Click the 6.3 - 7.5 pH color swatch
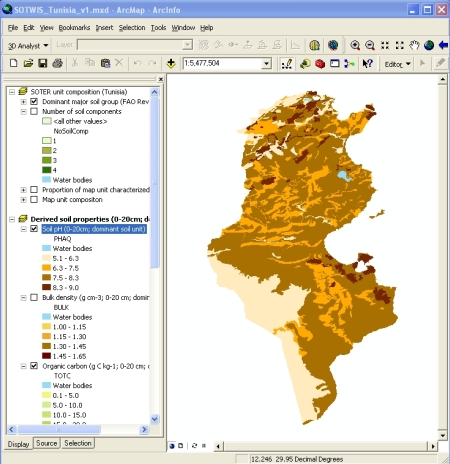The height and width of the screenshot is (464, 450). pyautogui.click(x=46, y=268)
